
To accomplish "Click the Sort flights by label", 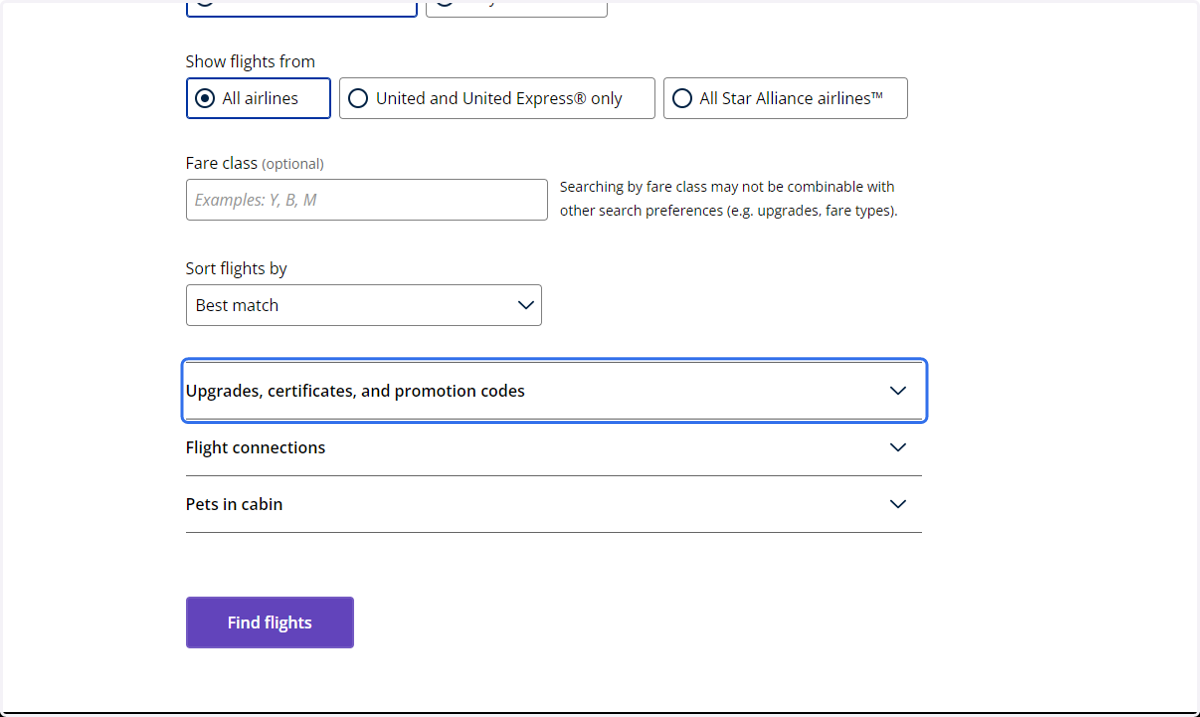I will pos(236,268).
